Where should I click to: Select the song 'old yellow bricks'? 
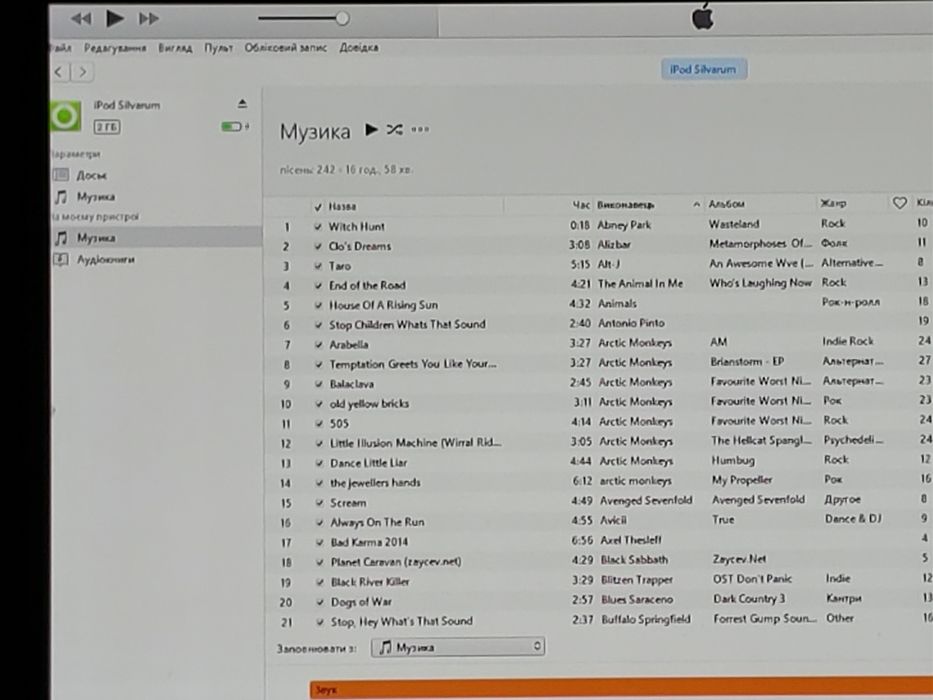370,404
